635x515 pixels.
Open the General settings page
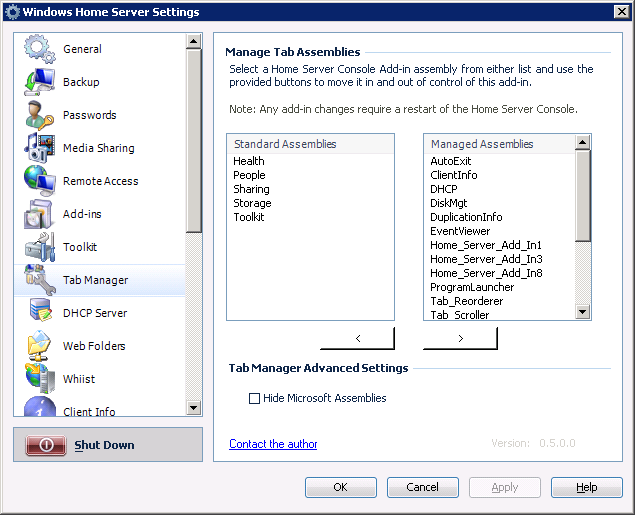click(x=82, y=49)
